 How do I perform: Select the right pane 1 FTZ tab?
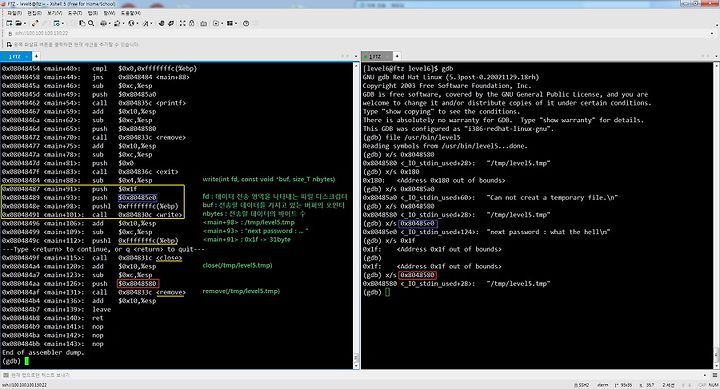click(377, 56)
